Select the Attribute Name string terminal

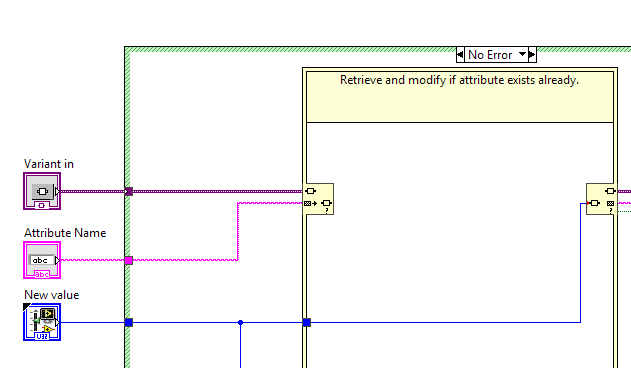tap(42, 260)
